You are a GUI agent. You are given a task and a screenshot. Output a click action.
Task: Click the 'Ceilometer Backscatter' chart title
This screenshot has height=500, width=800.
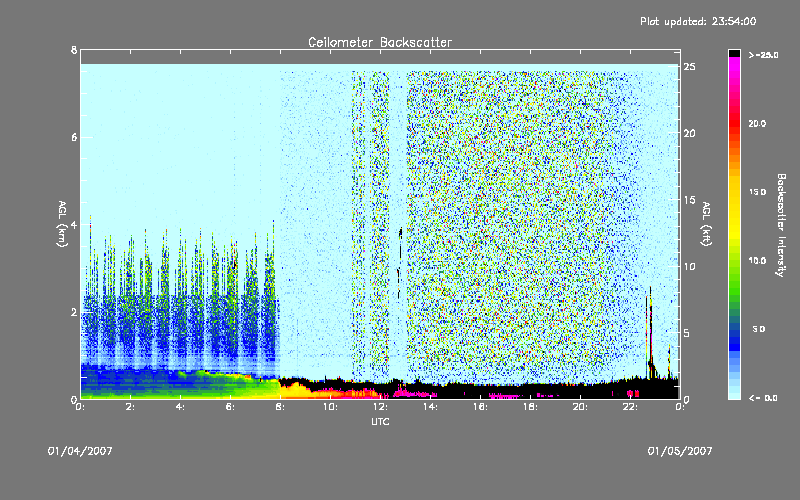380,42
